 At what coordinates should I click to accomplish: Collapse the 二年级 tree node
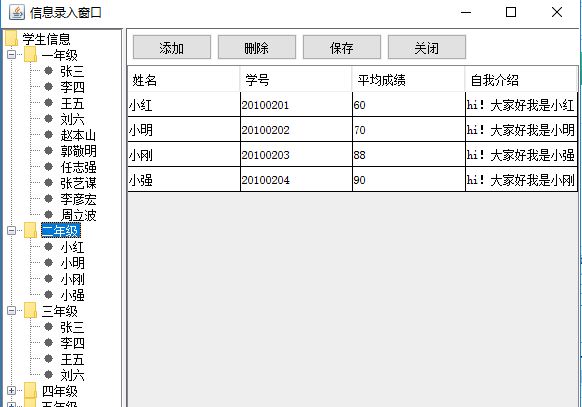coord(12,230)
